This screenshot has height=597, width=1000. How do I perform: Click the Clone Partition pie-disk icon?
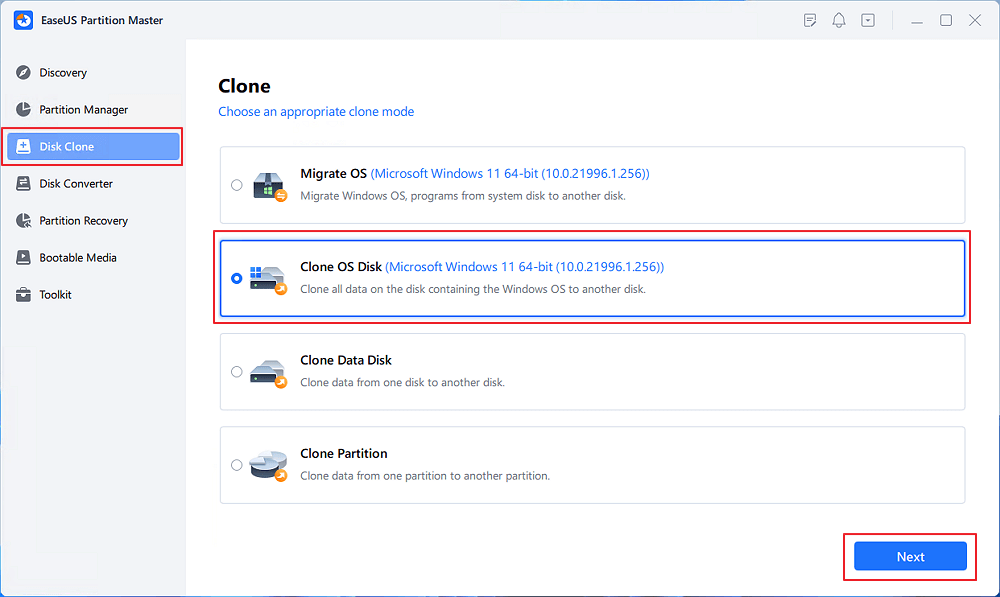tap(268, 466)
